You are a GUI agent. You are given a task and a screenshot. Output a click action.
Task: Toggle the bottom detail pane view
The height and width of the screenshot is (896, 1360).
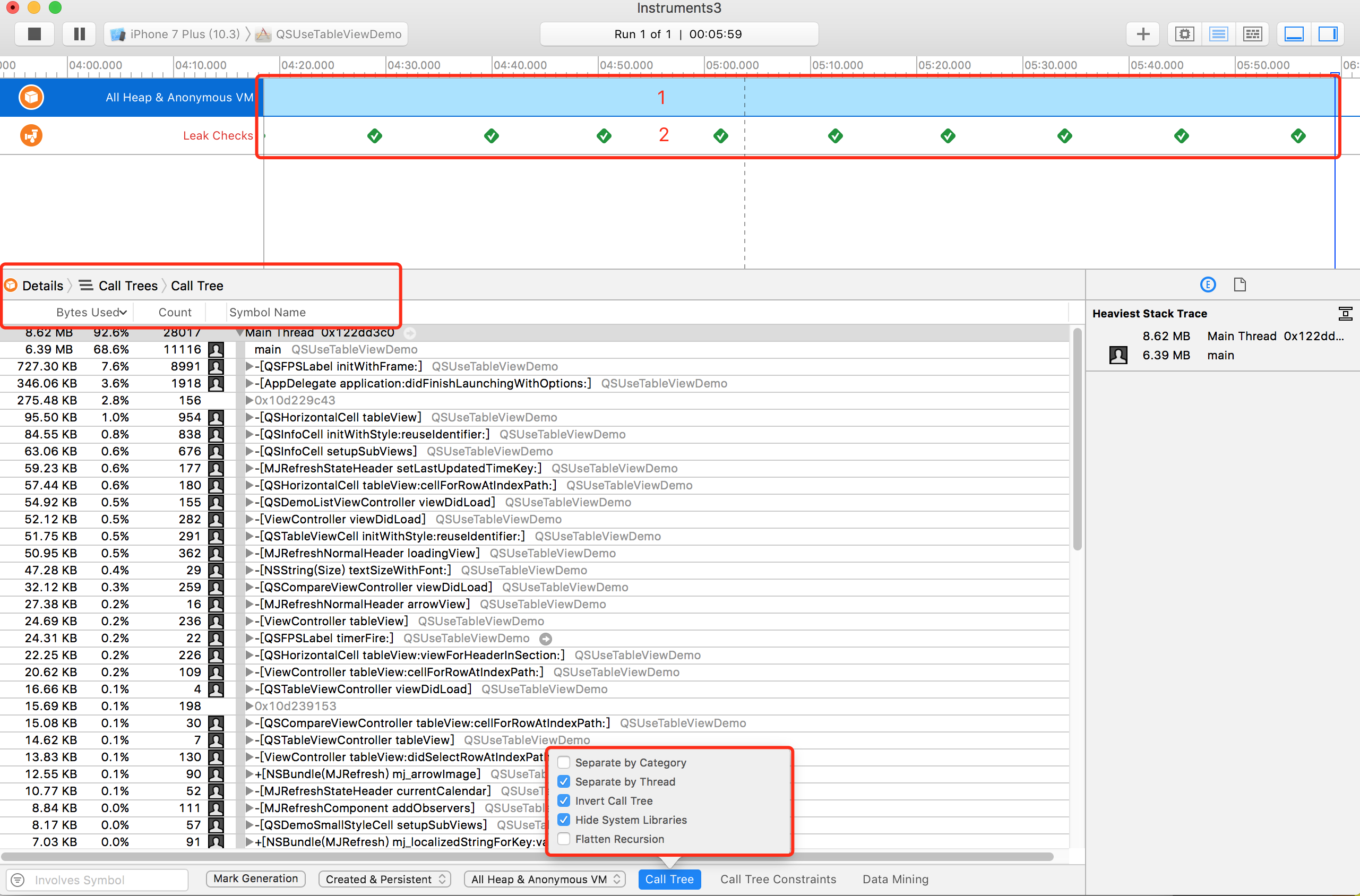pyautogui.click(x=1293, y=35)
